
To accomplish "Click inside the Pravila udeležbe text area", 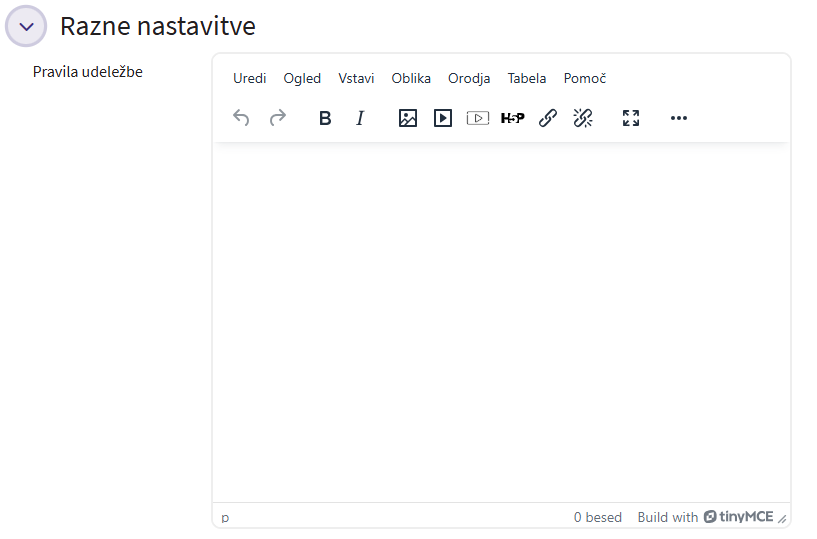I will [x=501, y=320].
